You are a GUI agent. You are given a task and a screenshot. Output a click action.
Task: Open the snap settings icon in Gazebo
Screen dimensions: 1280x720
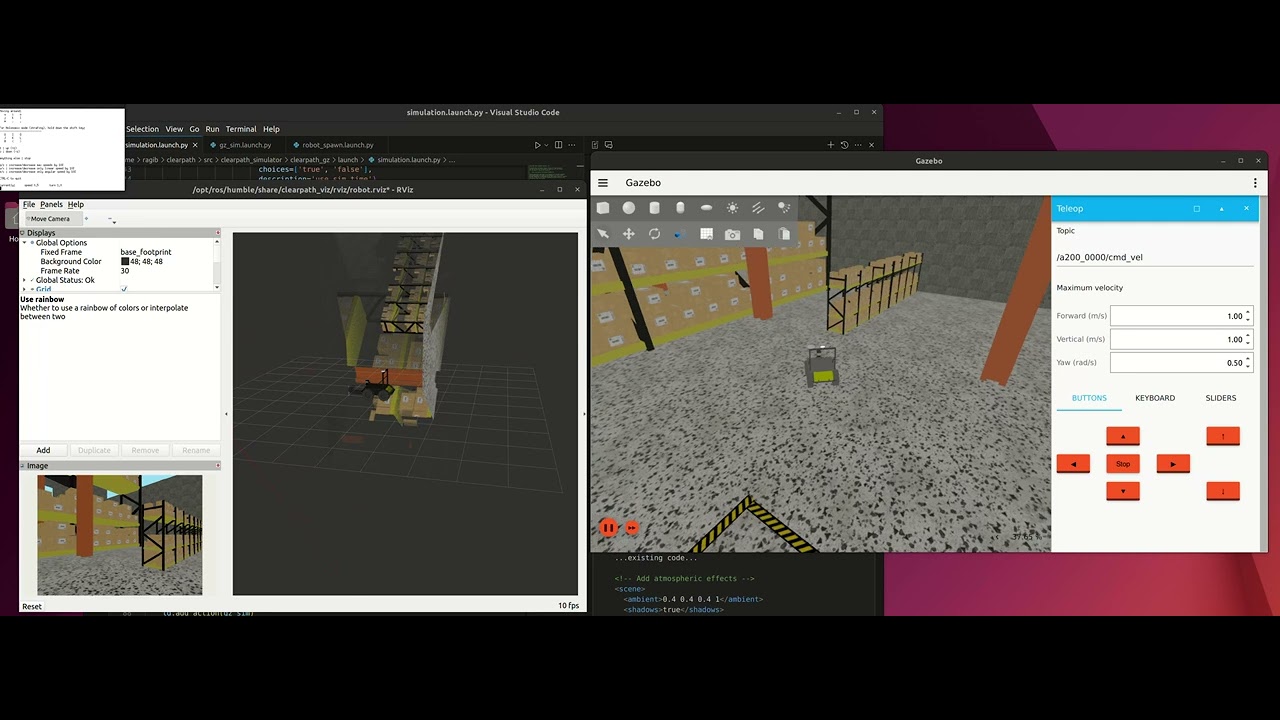point(679,234)
